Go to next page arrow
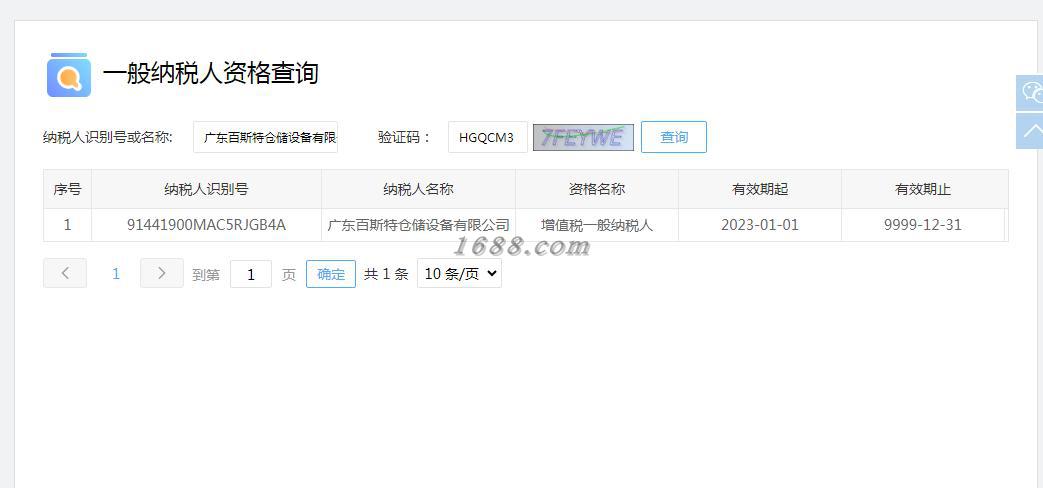The height and width of the screenshot is (488, 1043). tap(162, 273)
